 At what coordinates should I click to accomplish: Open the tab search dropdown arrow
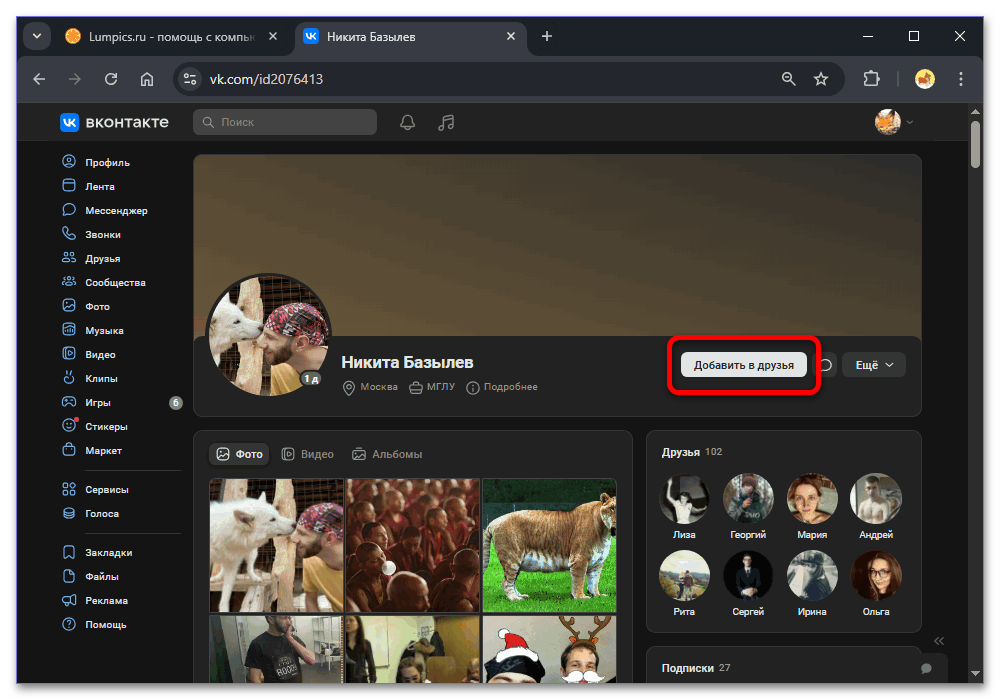point(37,36)
